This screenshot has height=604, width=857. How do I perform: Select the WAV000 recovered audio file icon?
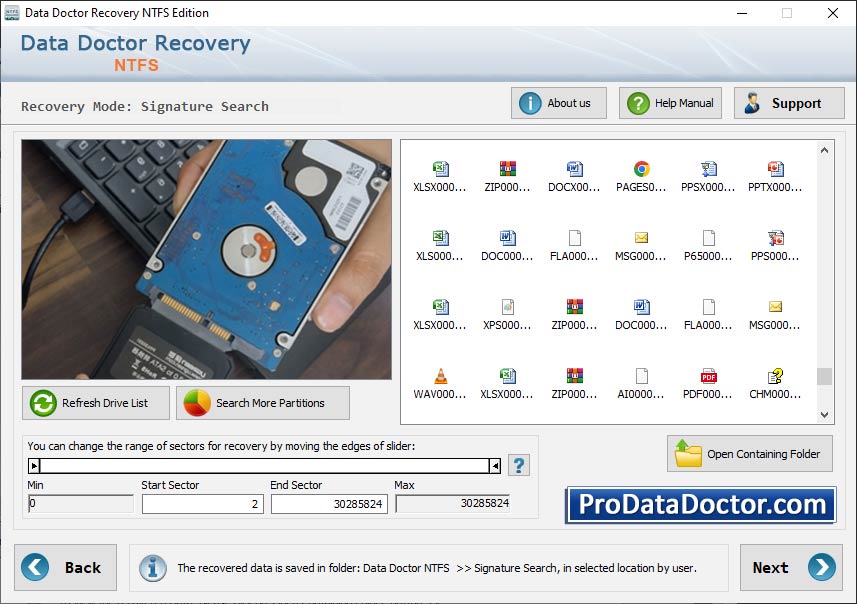[x=438, y=378]
